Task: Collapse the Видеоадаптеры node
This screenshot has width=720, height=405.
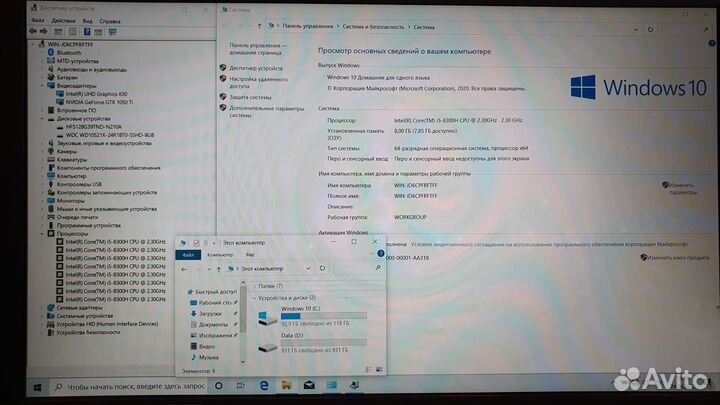Action: coord(42,86)
